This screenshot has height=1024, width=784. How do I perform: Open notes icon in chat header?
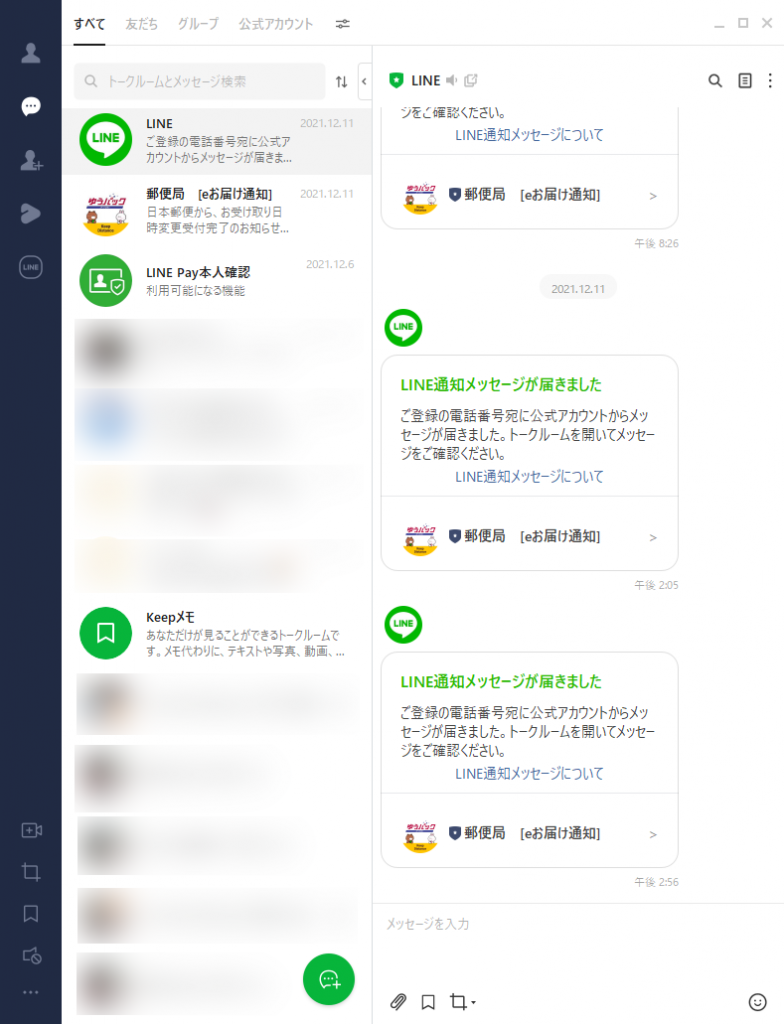pyautogui.click(x=745, y=81)
